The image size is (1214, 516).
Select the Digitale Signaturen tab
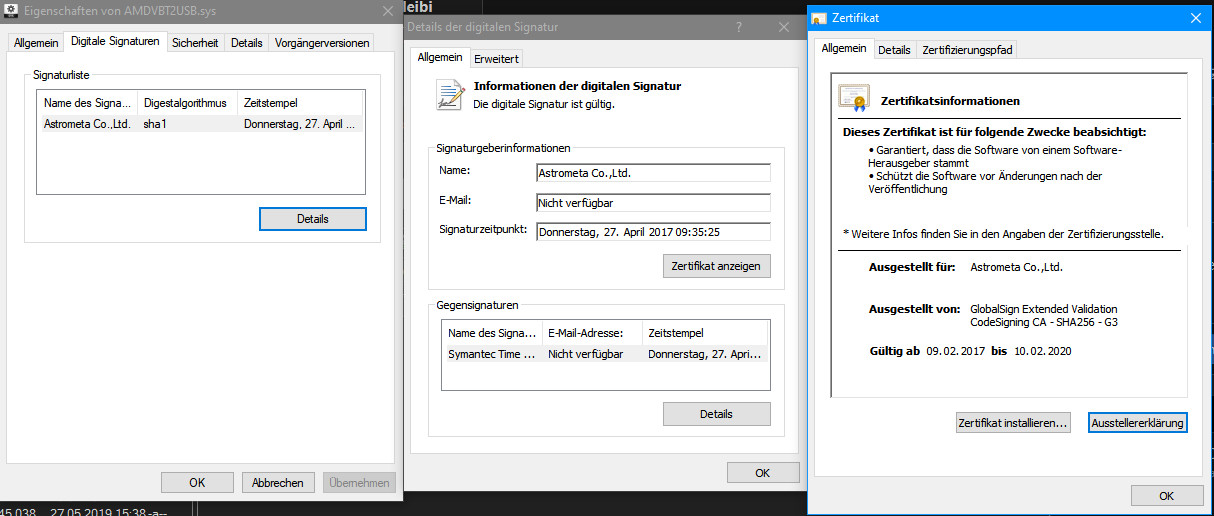pyautogui.click(x=115, y=42)
